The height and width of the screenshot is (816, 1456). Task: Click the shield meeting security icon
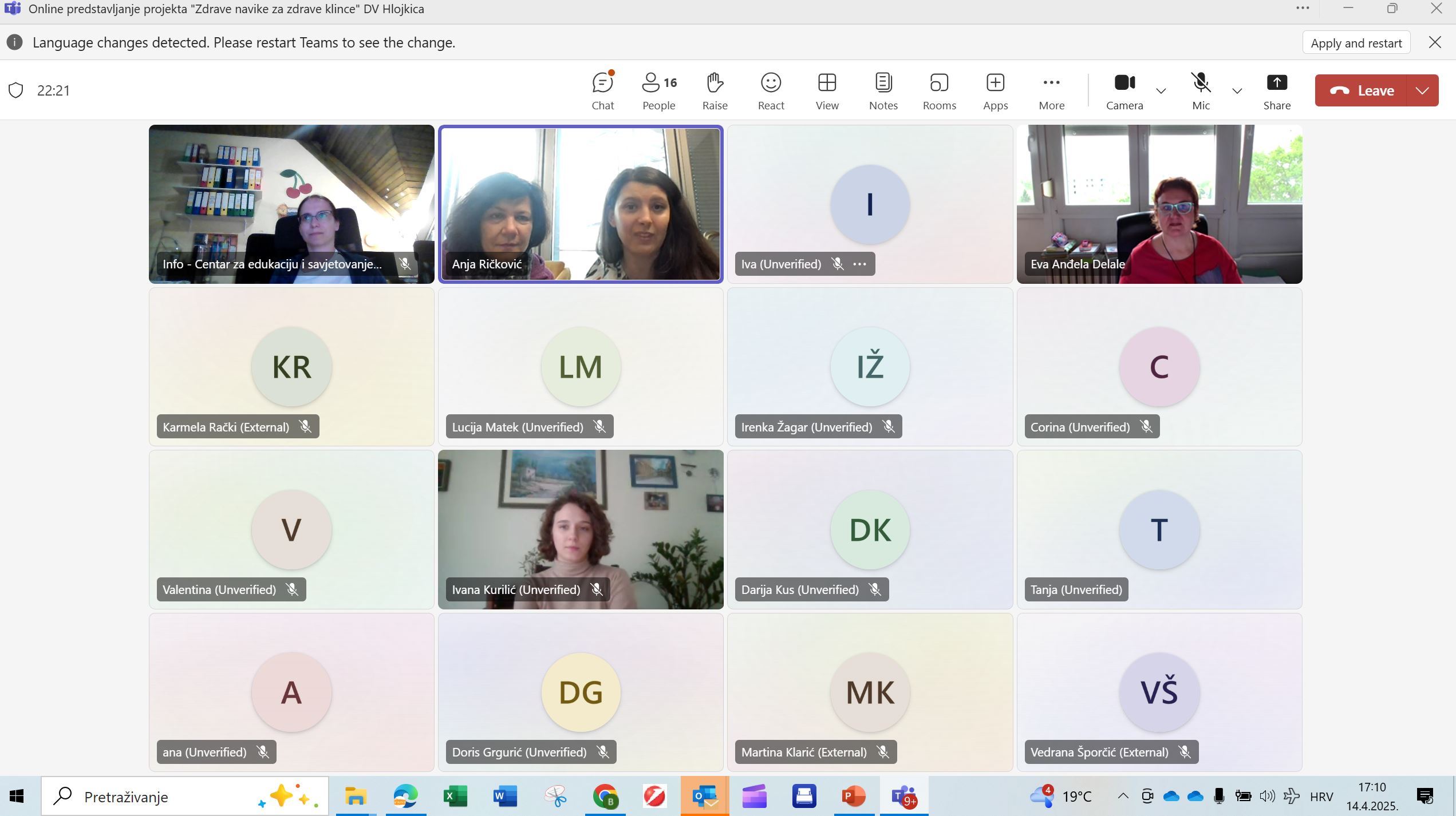16,90
